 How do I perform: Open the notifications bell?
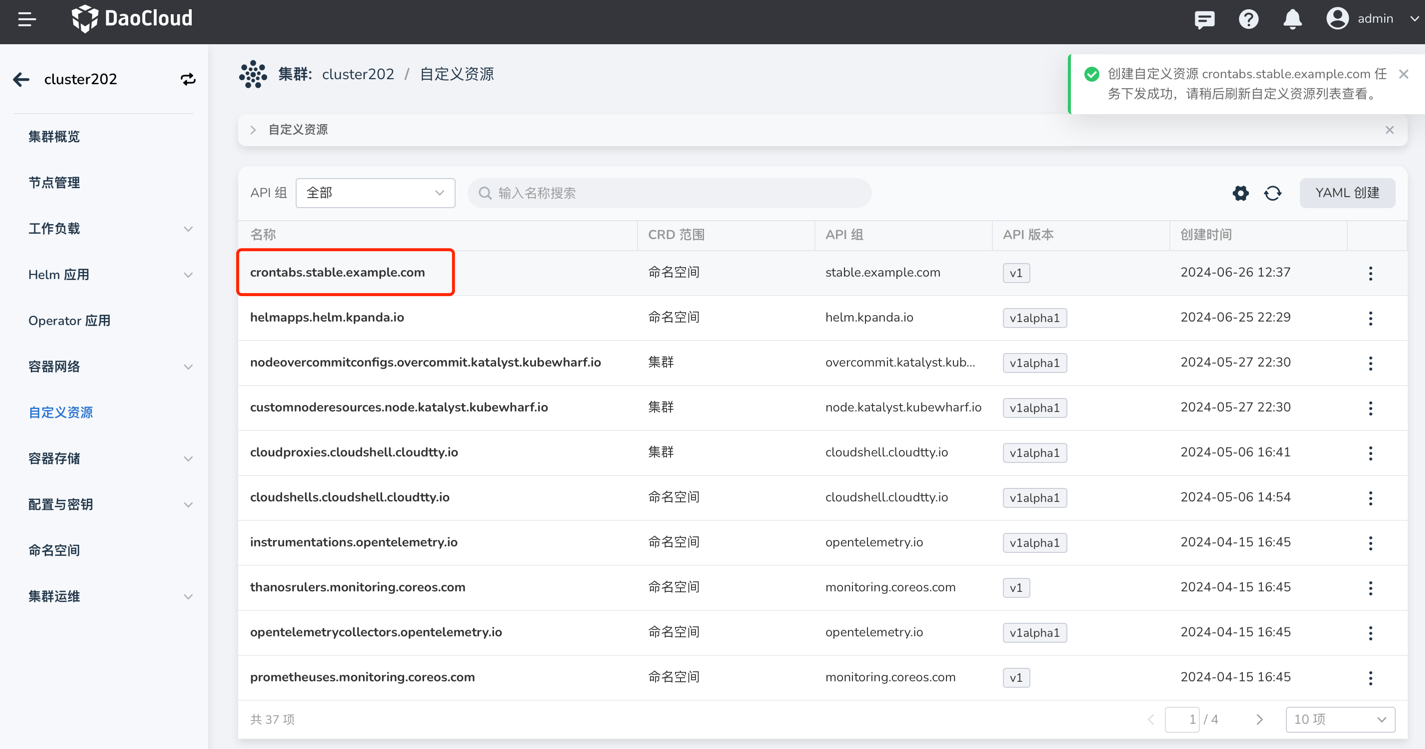(x=1292, y=19)
